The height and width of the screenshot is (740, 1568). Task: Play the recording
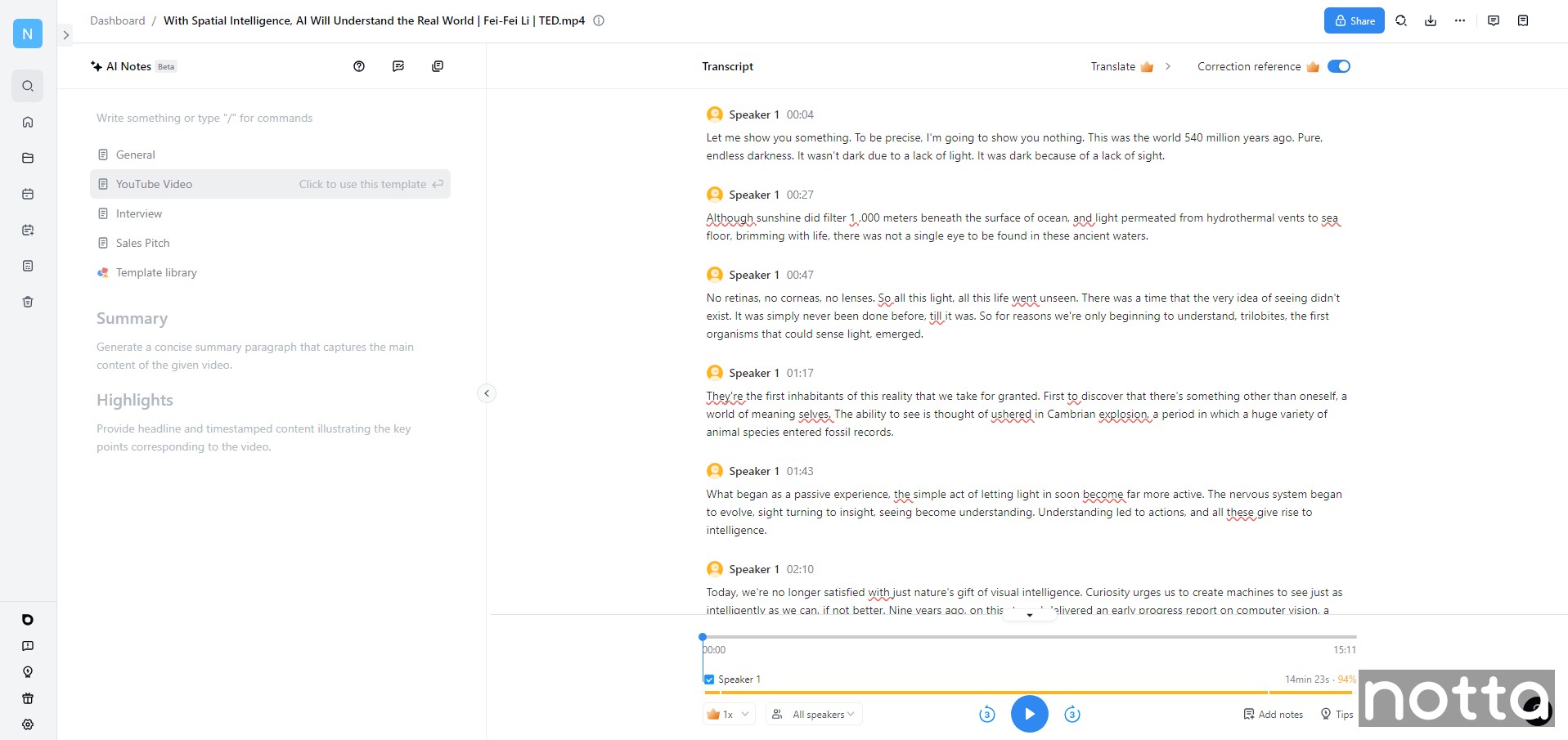1030,714
